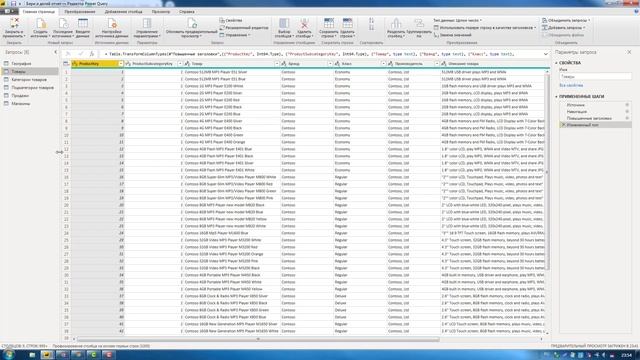
Task: Click the Все свойства link
Action: click(571, 85)
